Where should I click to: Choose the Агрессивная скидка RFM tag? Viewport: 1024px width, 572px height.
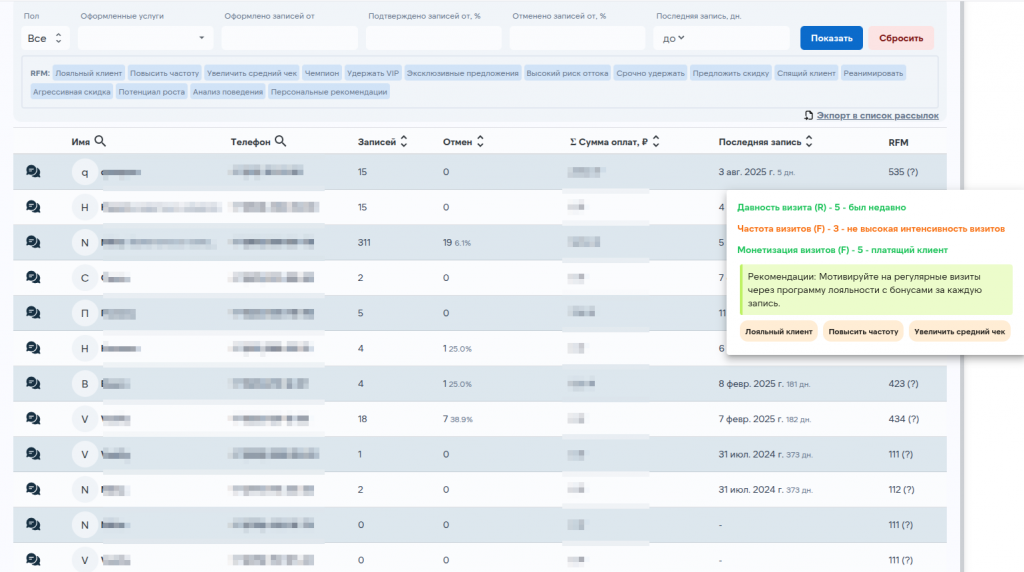click(71, 92)
